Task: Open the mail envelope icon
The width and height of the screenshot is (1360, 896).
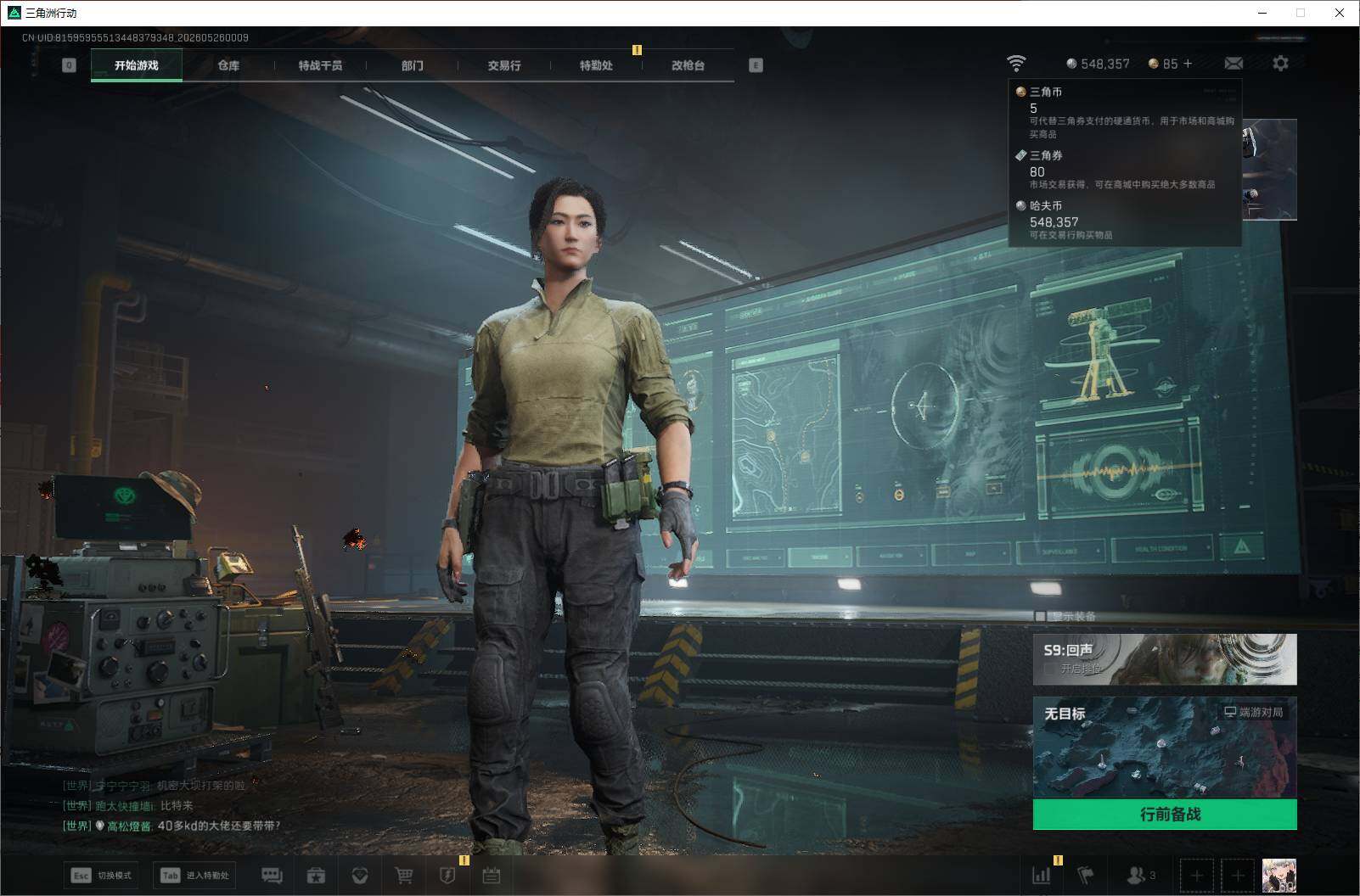Action: pos(1234,64)
